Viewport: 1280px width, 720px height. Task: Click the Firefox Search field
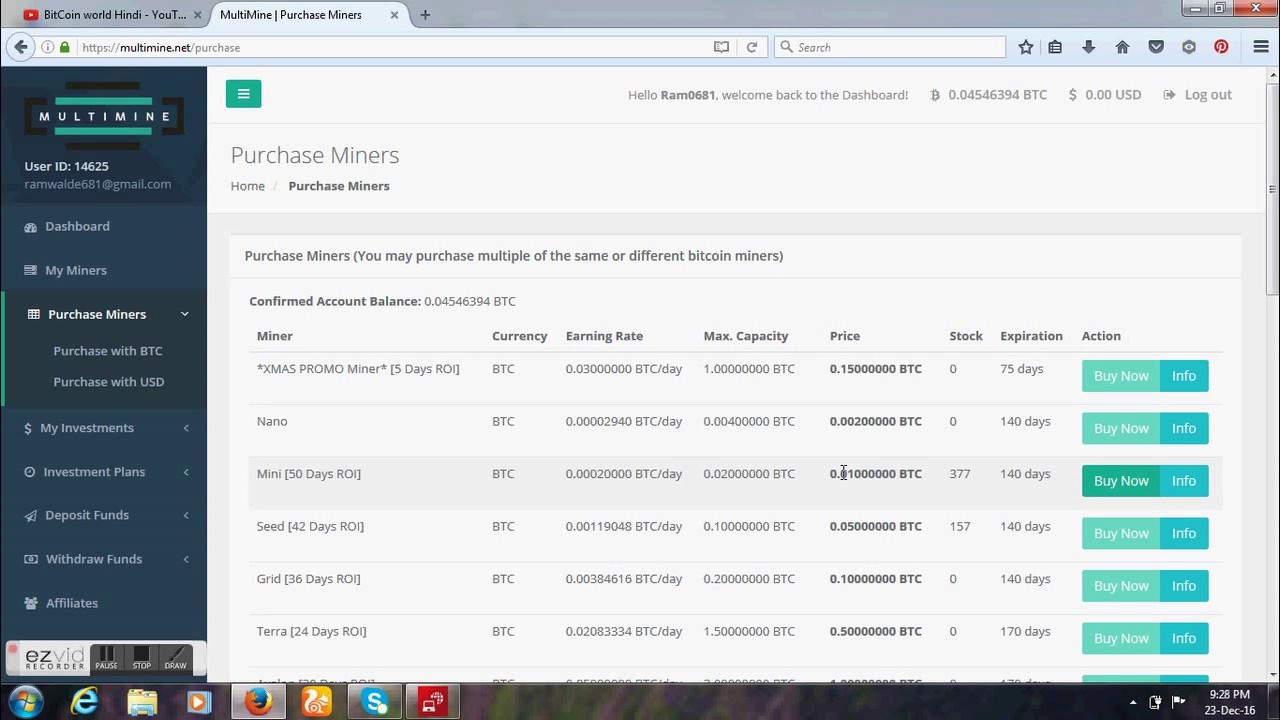click(890, 47)
